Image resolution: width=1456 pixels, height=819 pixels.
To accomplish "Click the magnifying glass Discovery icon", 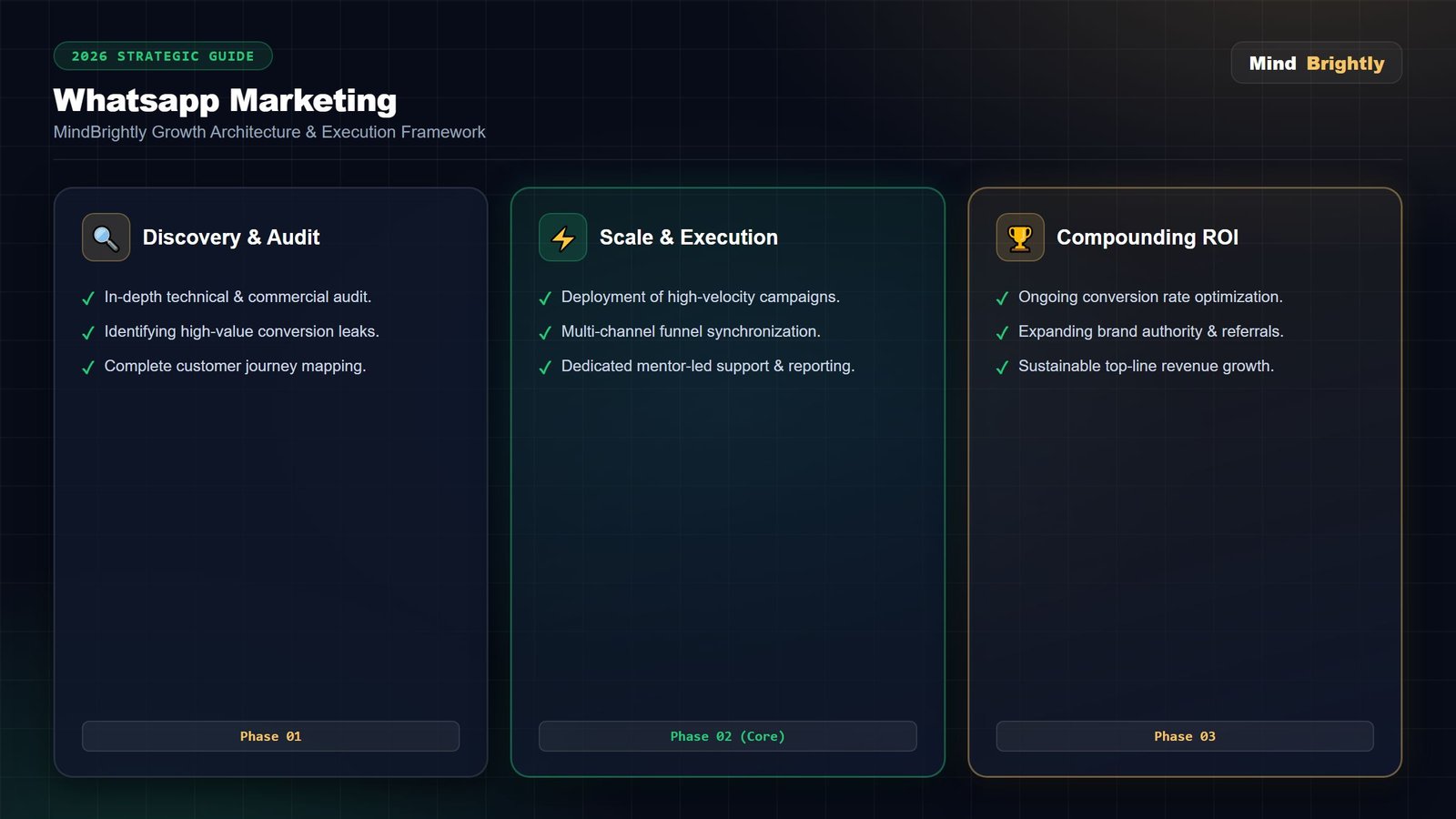I will click(x=106, y=238).
